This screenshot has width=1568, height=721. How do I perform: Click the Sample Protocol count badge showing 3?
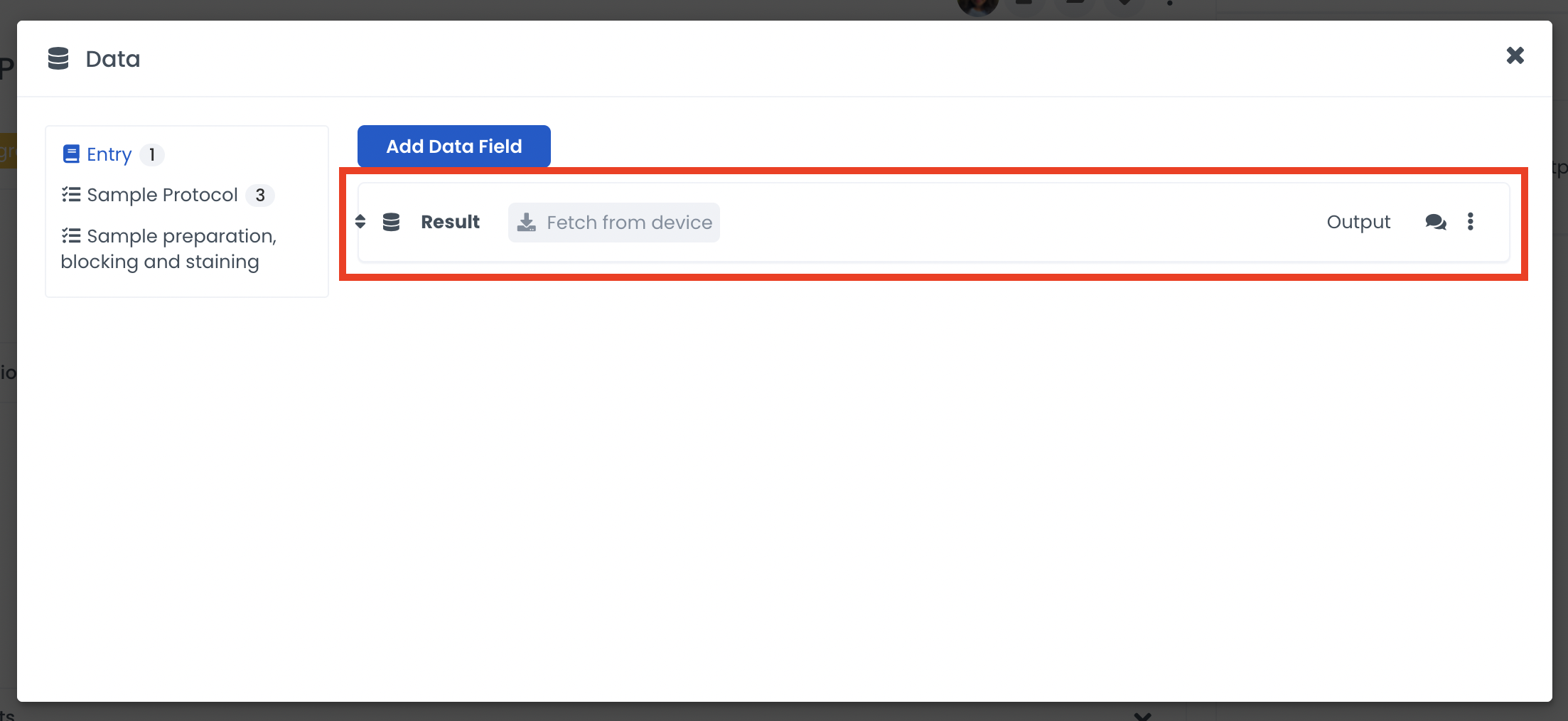coord(260,195)
